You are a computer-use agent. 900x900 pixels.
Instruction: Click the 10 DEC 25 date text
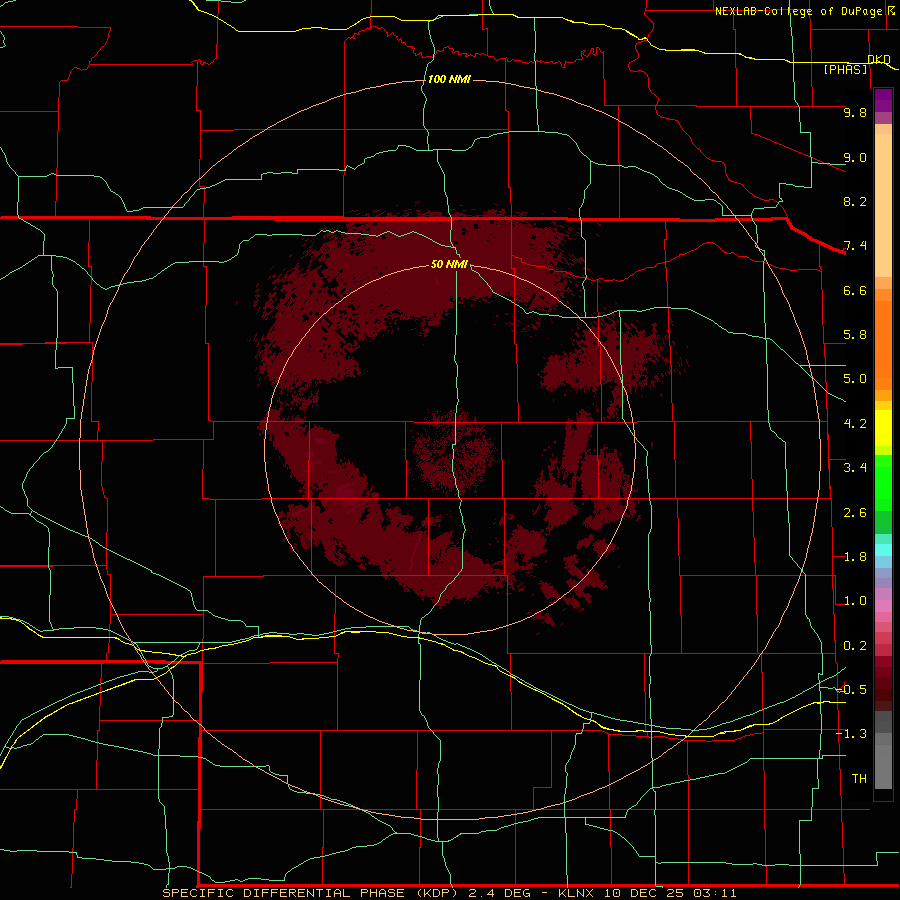(645, 893)
